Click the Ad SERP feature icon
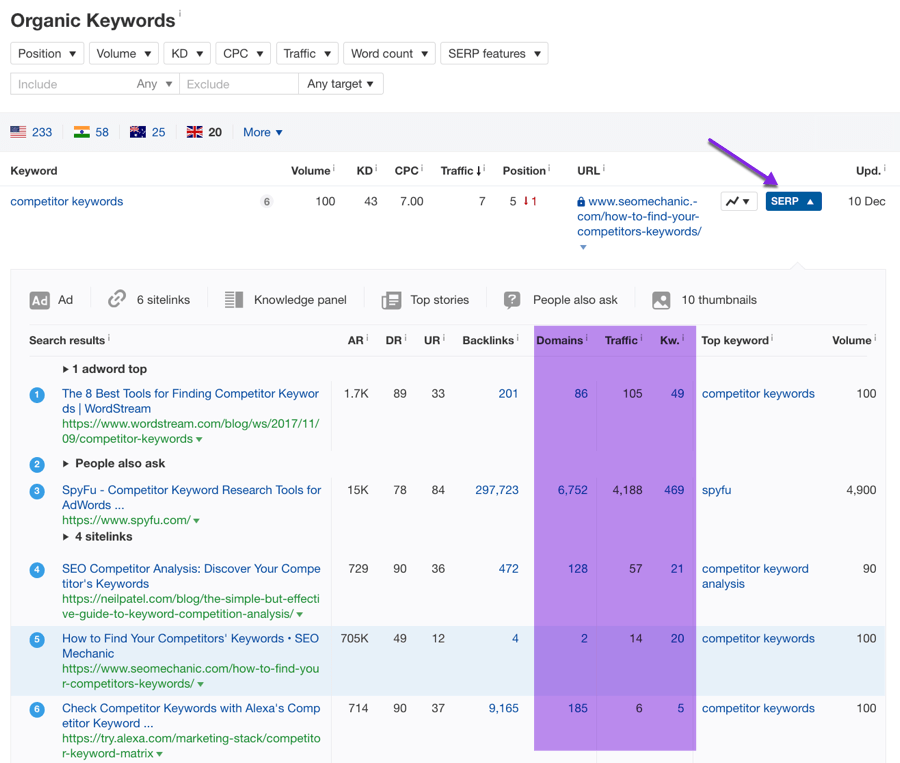 point(39,300)
